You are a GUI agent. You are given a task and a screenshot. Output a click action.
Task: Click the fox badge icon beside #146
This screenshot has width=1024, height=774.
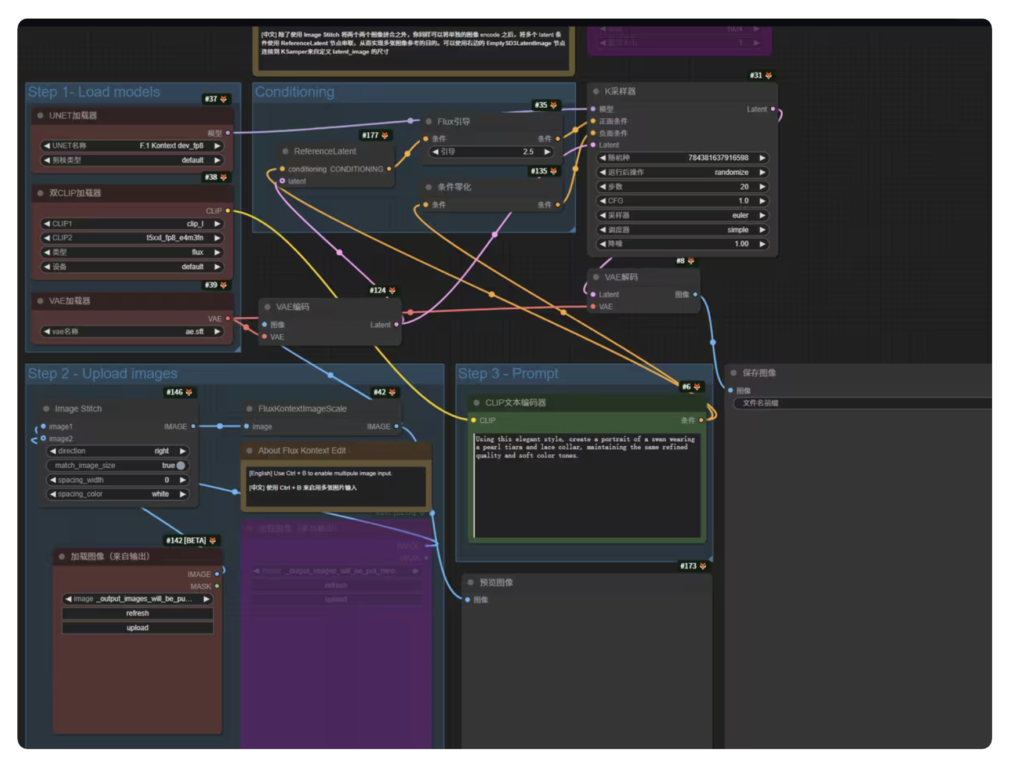[x=189, y=392]
